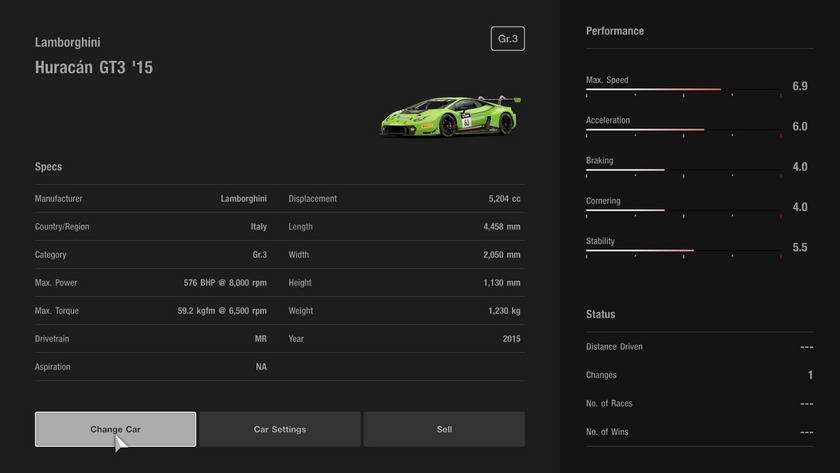This screenshot has width=840, height=473.
Task: Select the Distance Driven status row
Action: (x=699, y=347)
